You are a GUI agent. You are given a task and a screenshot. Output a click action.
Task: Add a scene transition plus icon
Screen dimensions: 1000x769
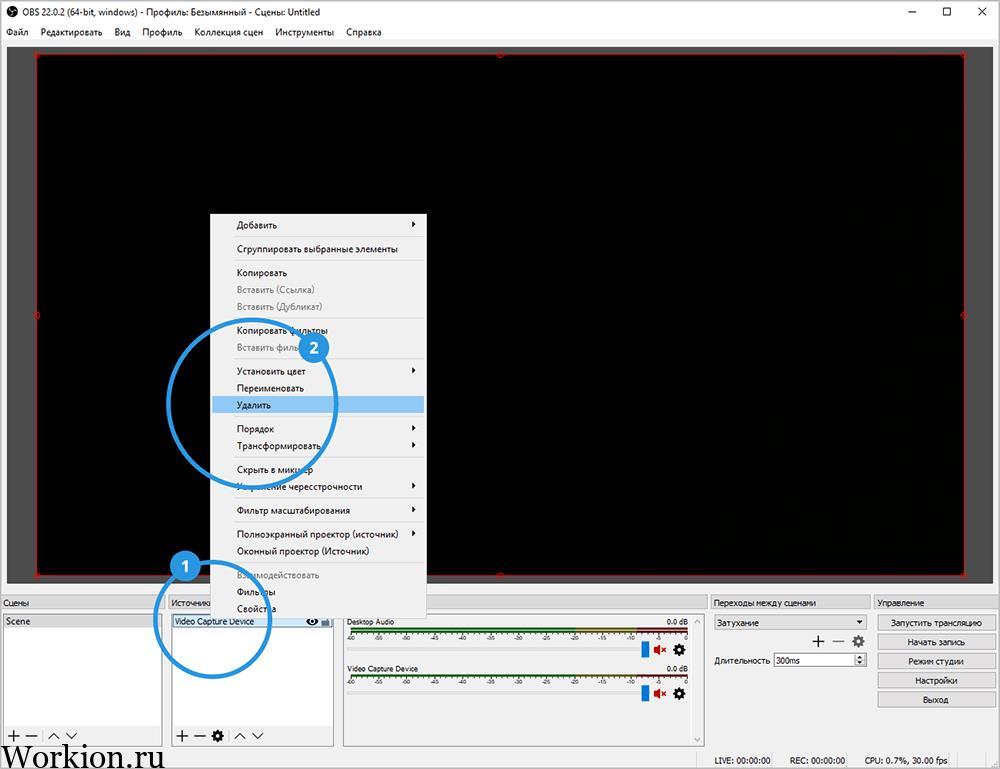[818, 641]
